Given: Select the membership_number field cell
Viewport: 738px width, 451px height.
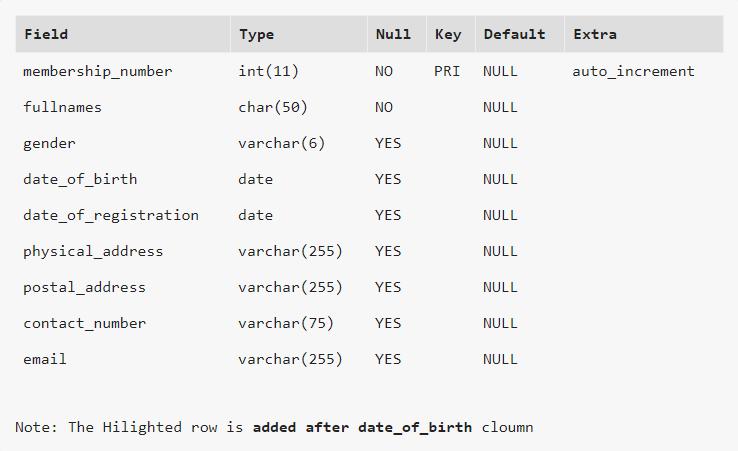Looking at the screenshot, I should (x=98, y=71).
